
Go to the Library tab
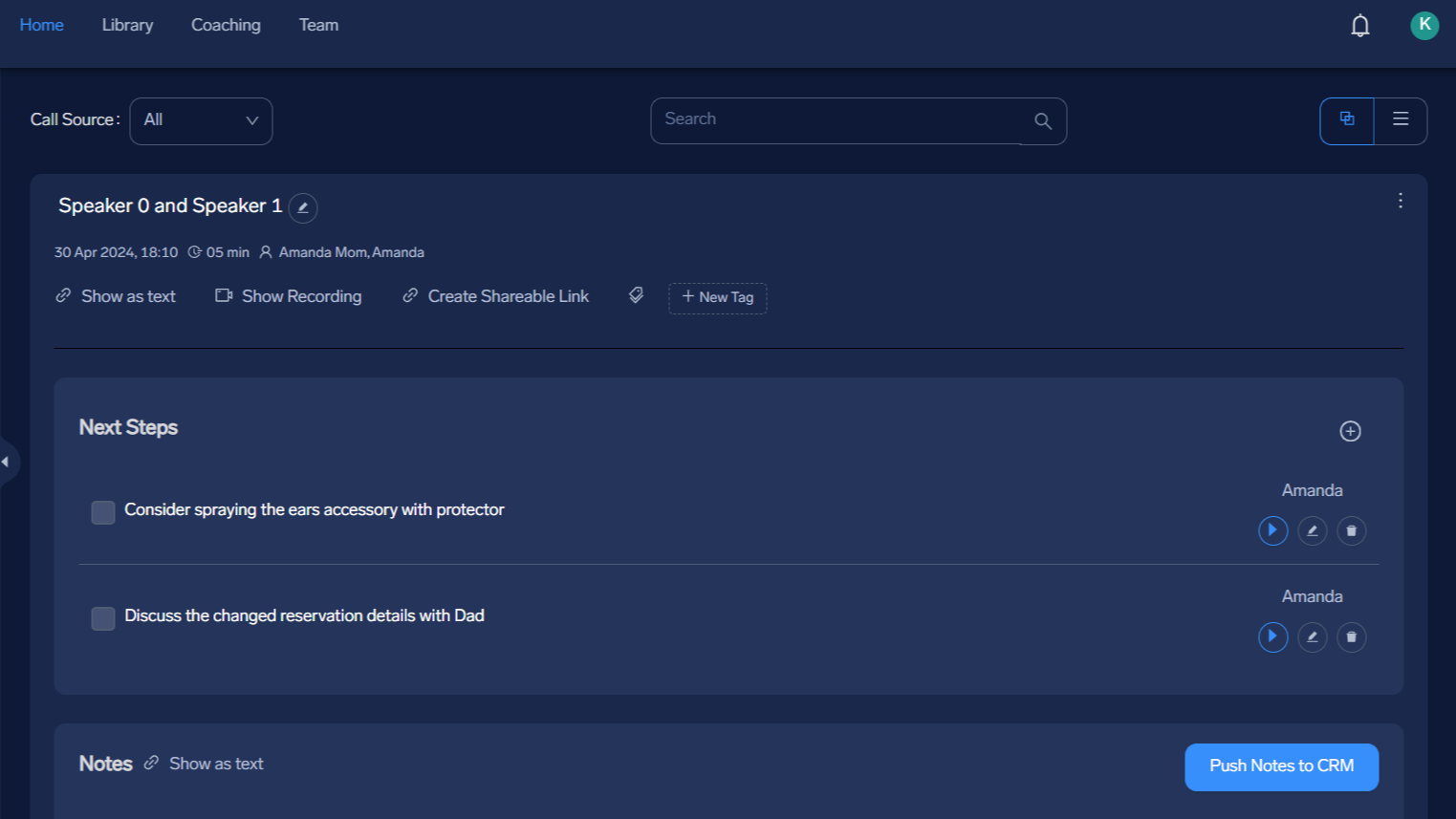127,25
